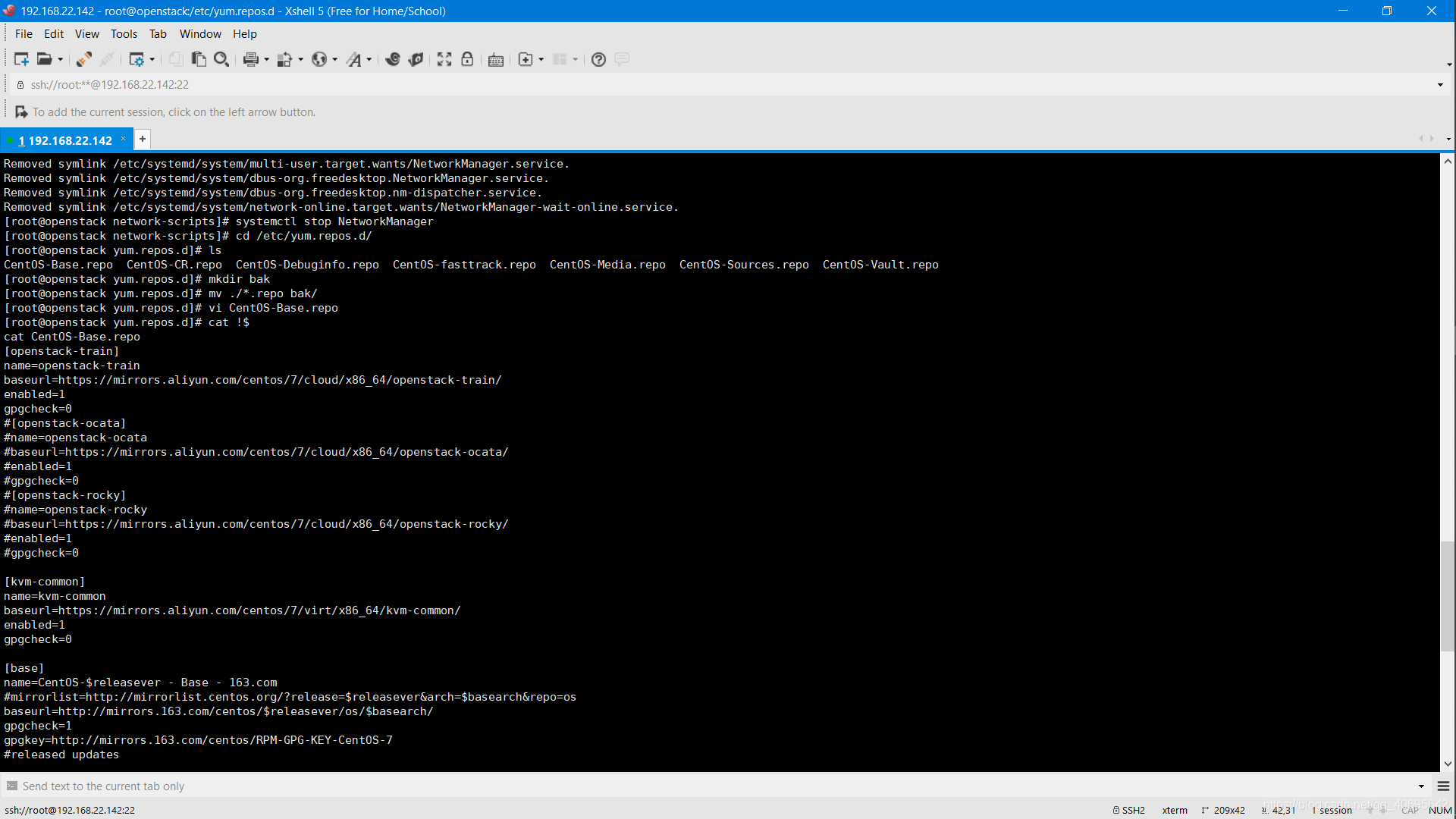The image size is (1456, 819).
Task: Click the terminal vertical scrollbar thumb
Action: click(1448, 597)
